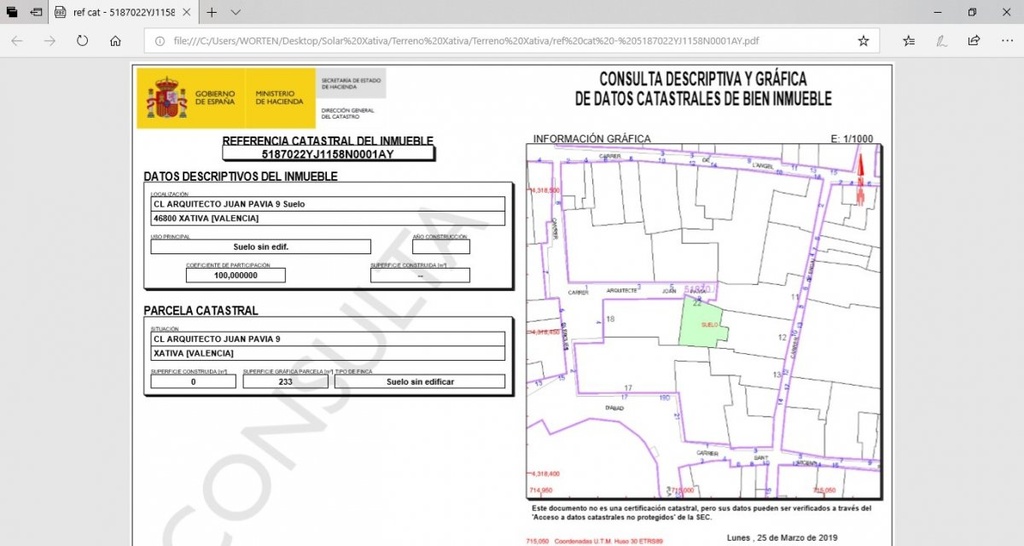Click cadastral reference 5187022YJ1158N0001AY
1024x546 pixels.
pyautogui.click(x=328, y=154)
